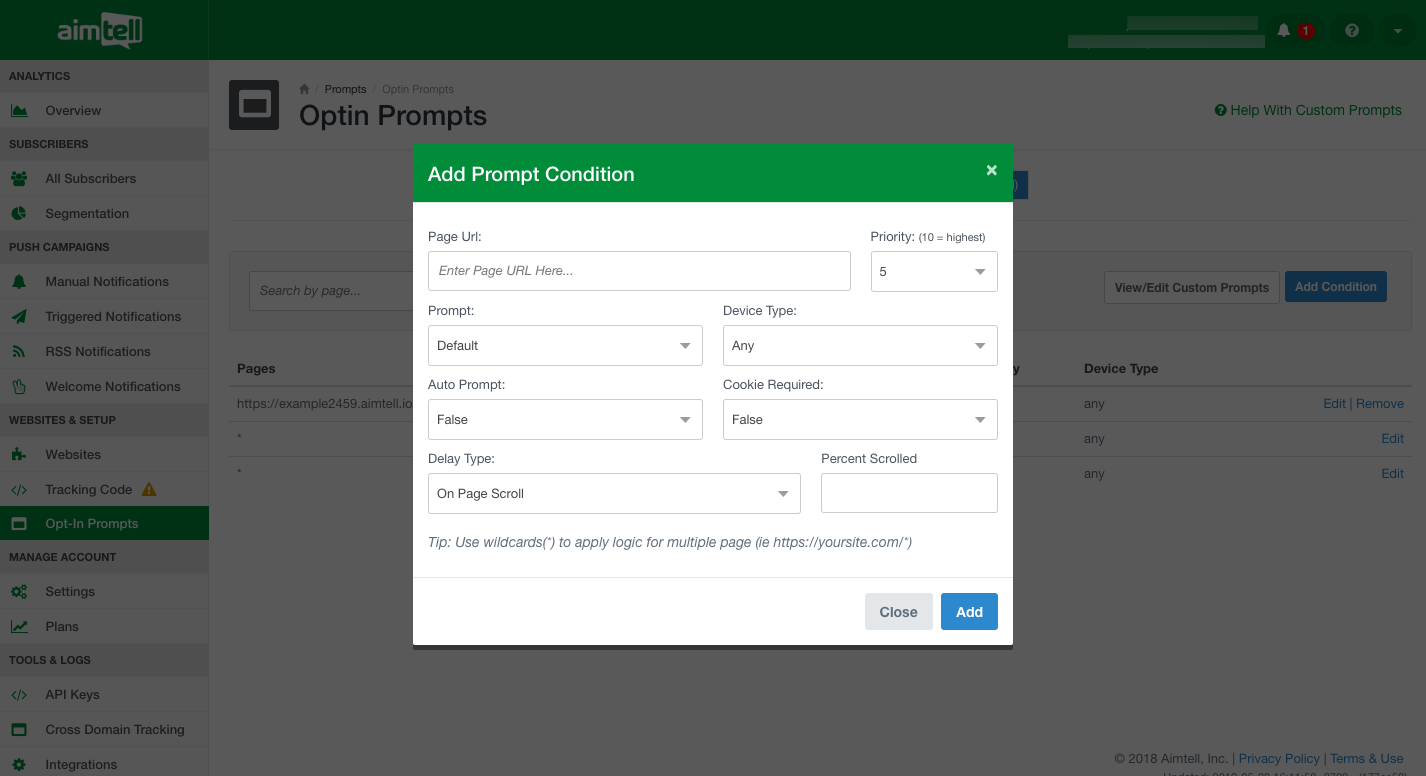Open the help question mark icon
Viewport: 1426px width, 776px height.
1352,31
